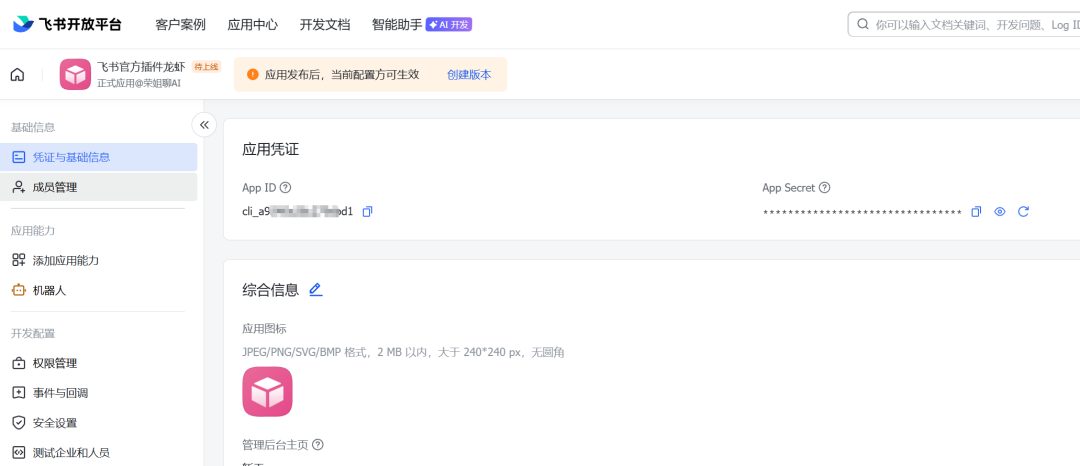Viewport: 1080px width, 466px height.
Task: Reveal the App Secret with eye icon
Action: (1000, 211)
